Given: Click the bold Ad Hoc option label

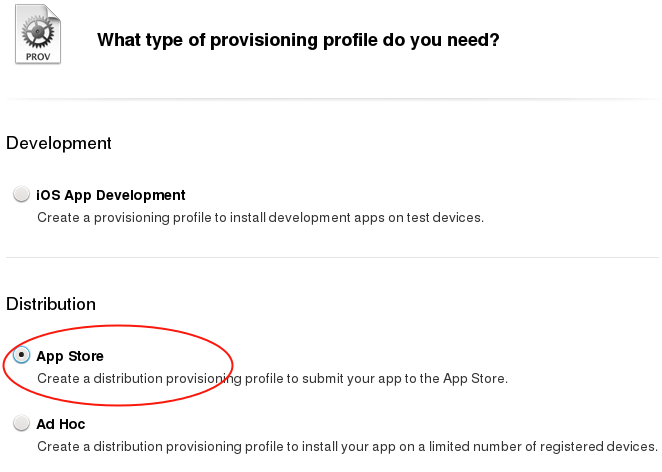Looking at the screenshot, I should 61,424.
